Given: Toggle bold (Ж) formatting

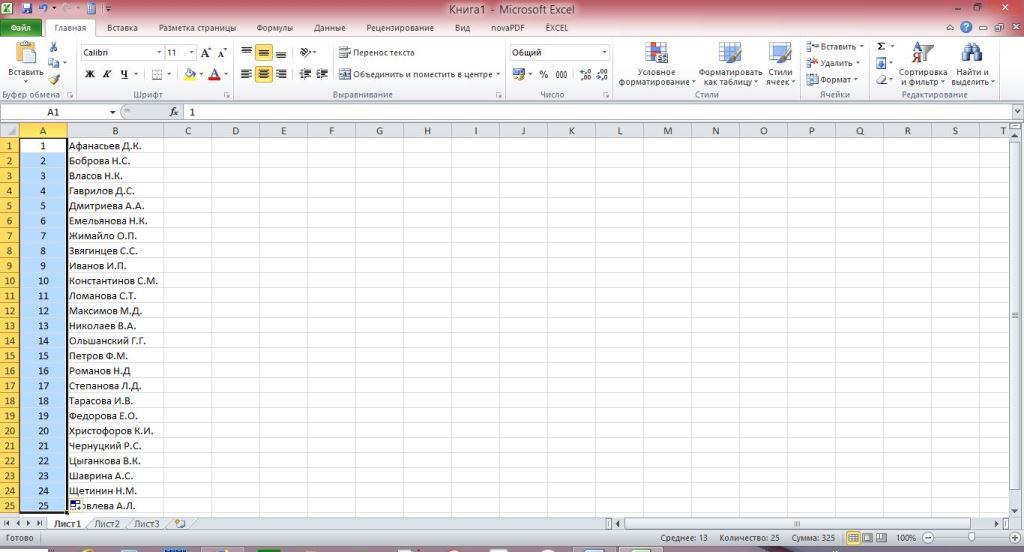Looking at the screenshot, I should pyautogui.click(x=90, y=74).
